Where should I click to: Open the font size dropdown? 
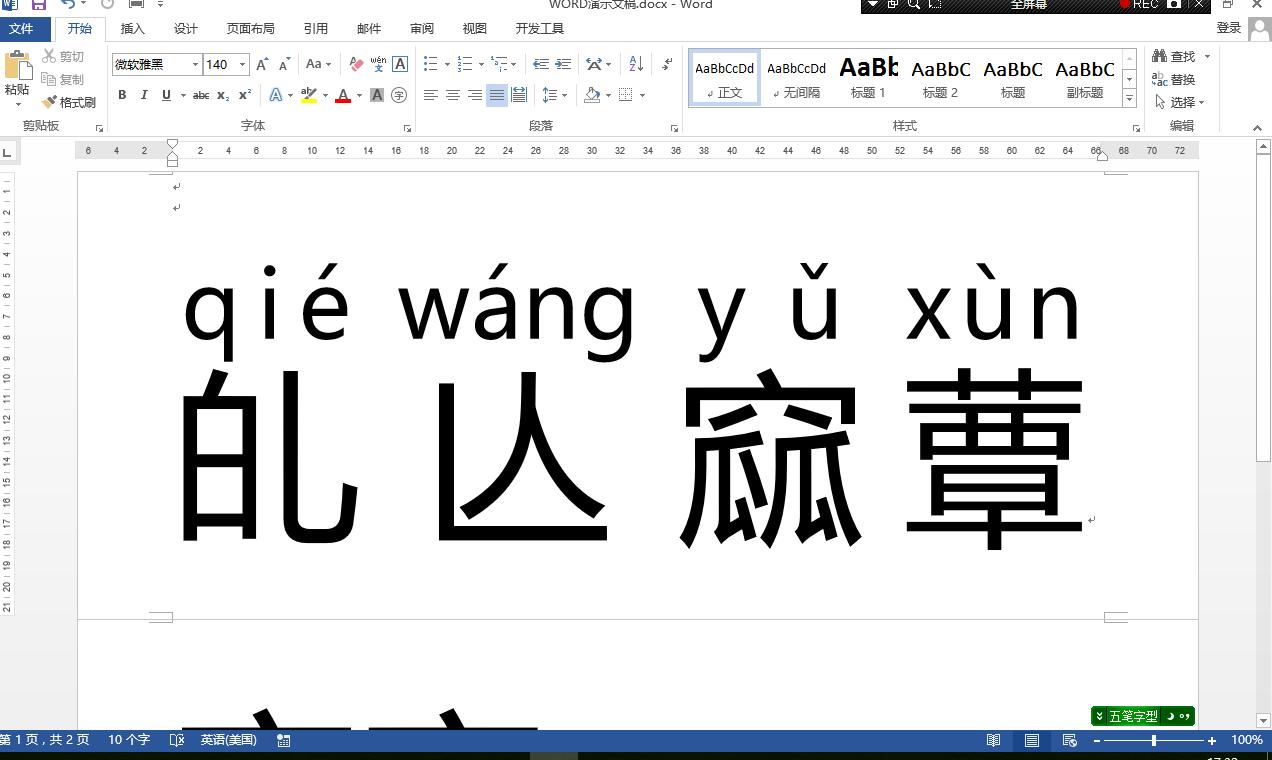242,63
